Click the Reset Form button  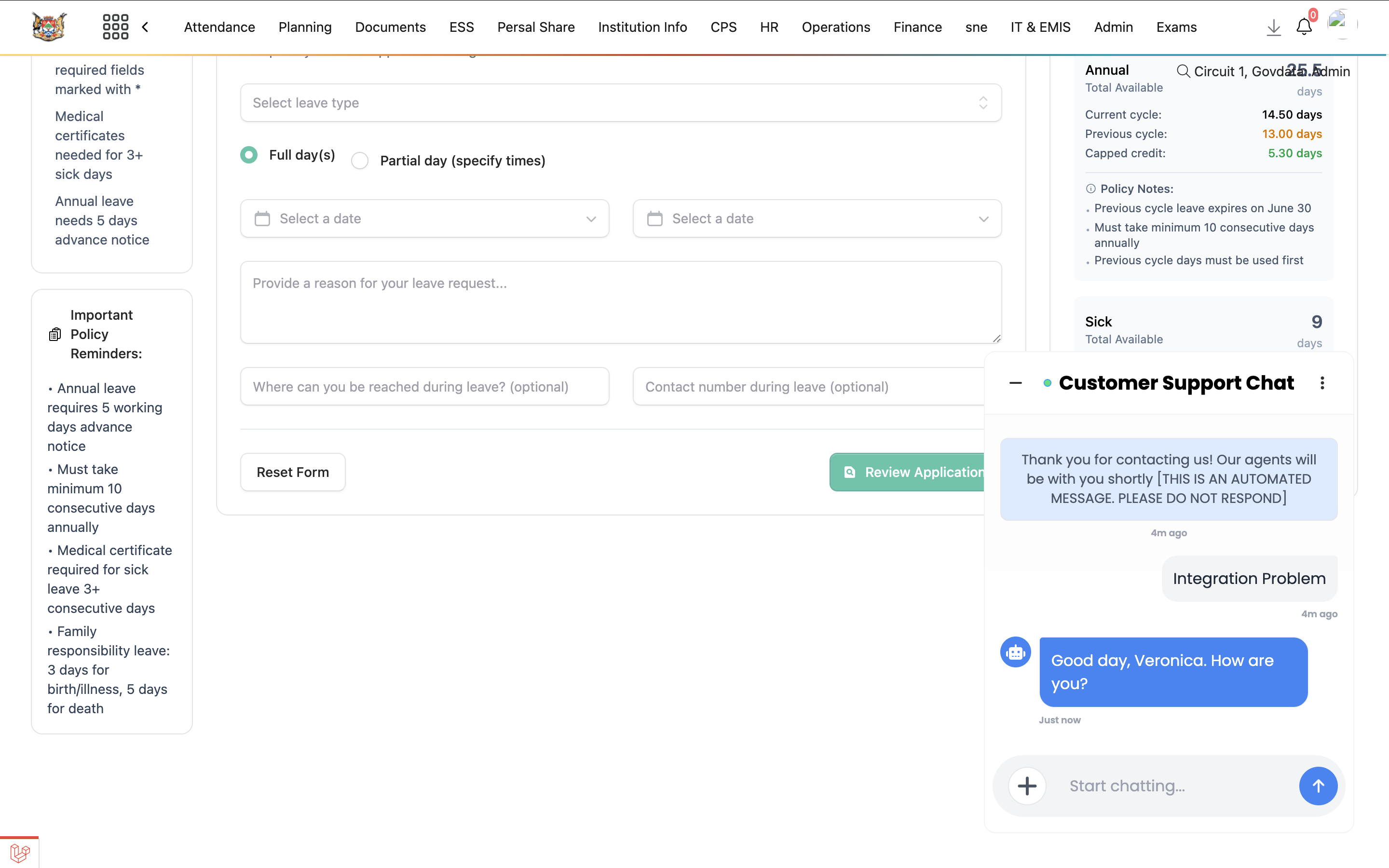pos(293,472)
